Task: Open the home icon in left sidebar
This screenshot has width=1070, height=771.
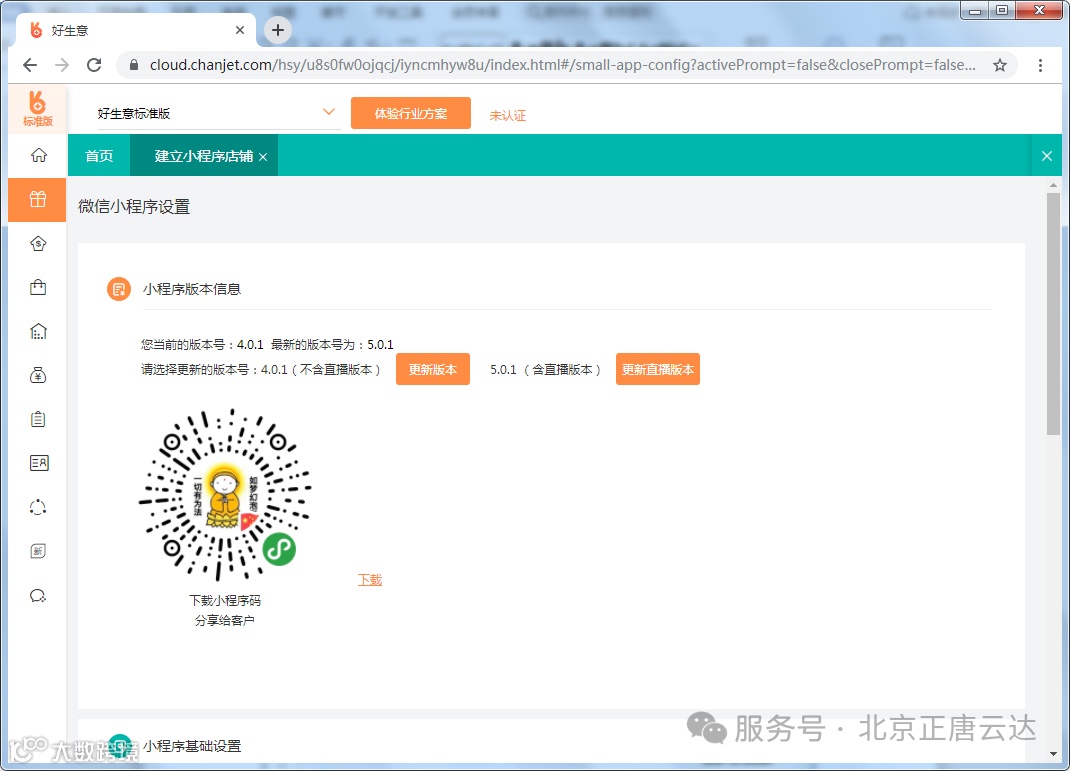Action: [38, 155]
